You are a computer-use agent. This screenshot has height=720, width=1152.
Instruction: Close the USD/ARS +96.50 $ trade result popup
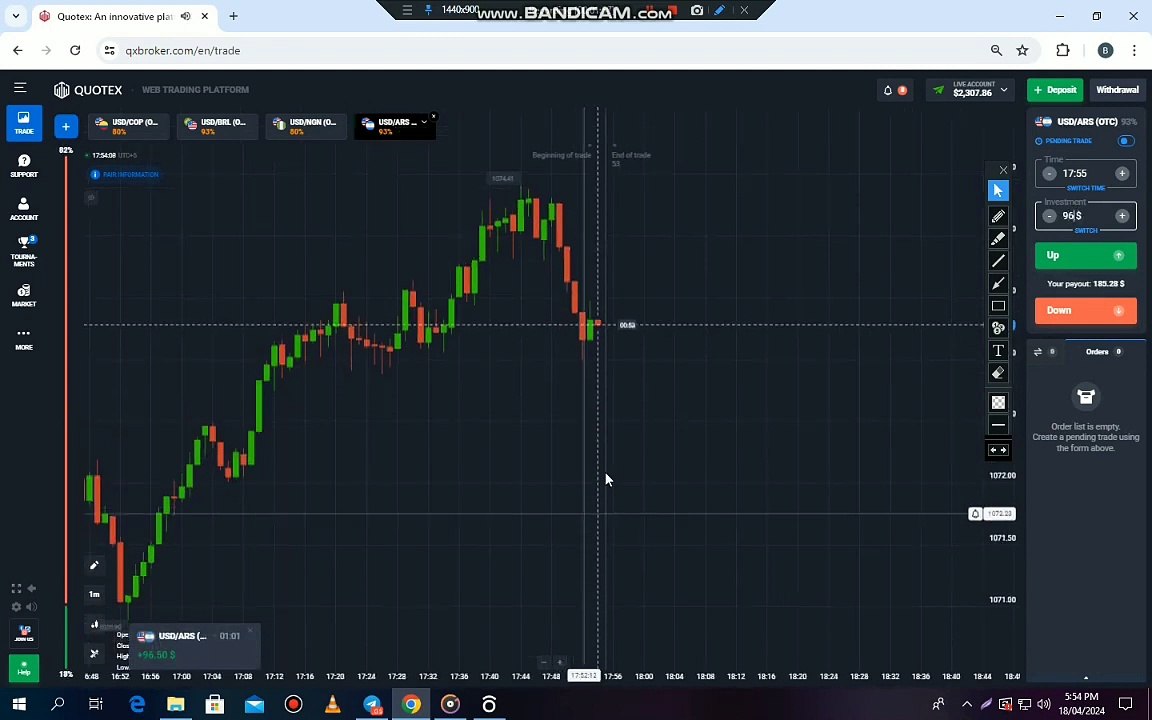coord(250,630)
